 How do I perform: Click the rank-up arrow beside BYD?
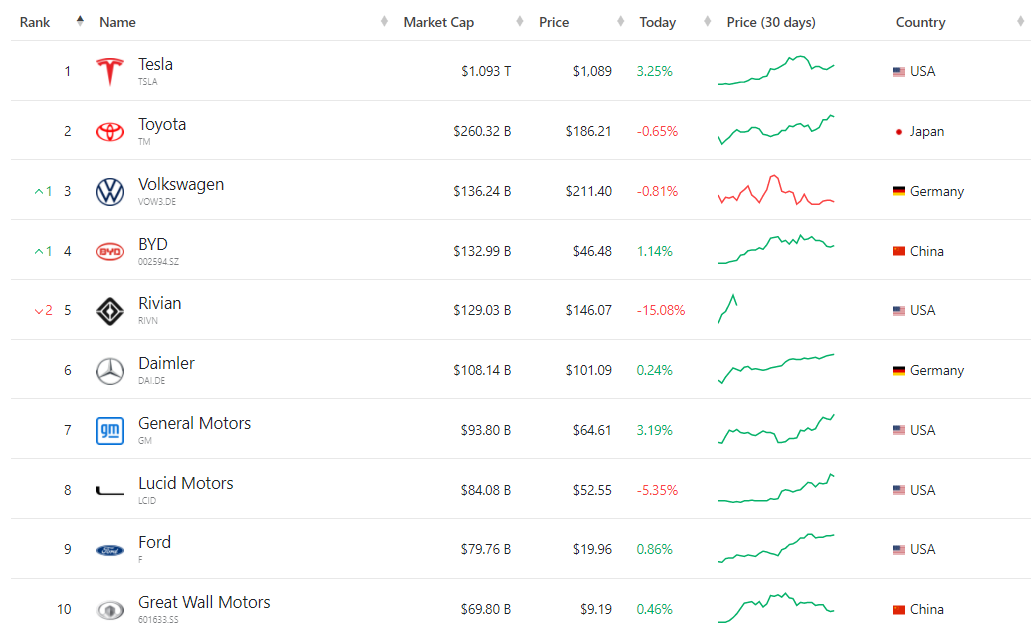coord(39,251)
